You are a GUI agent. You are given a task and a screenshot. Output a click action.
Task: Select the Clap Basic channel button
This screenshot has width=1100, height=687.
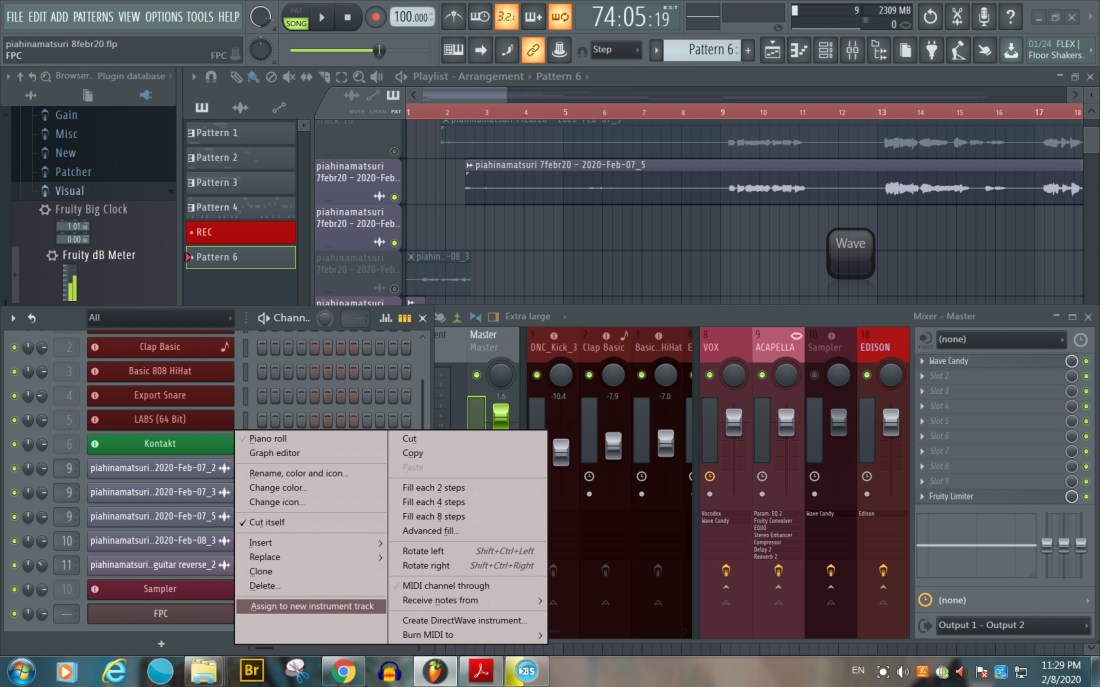point(160,347)
